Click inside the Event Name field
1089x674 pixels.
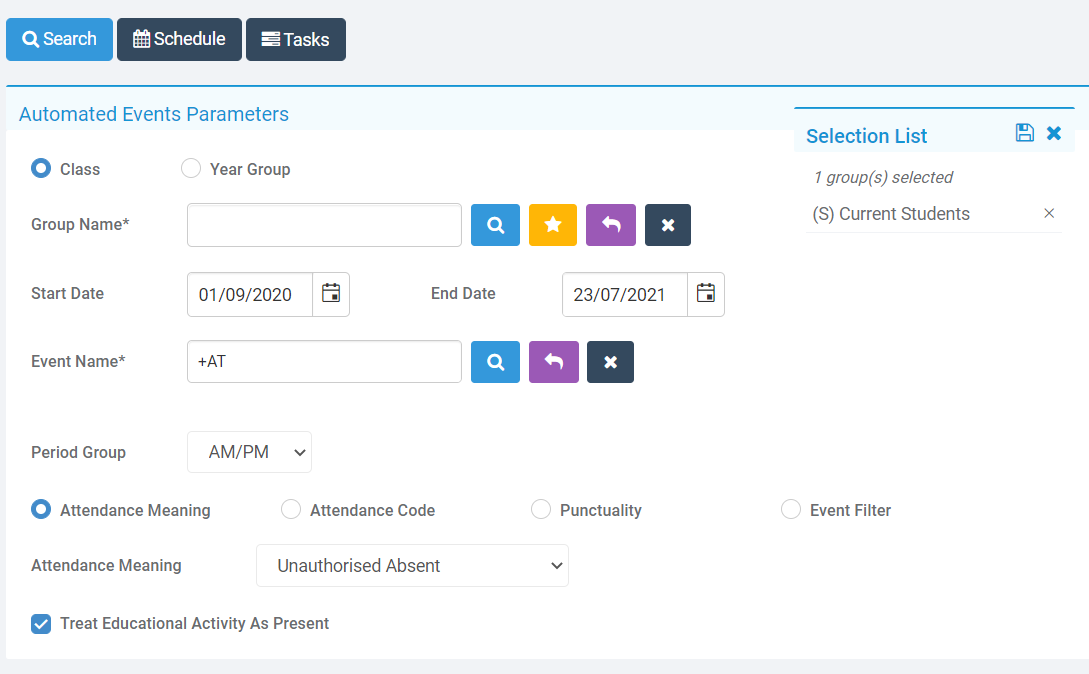[324, 361]
